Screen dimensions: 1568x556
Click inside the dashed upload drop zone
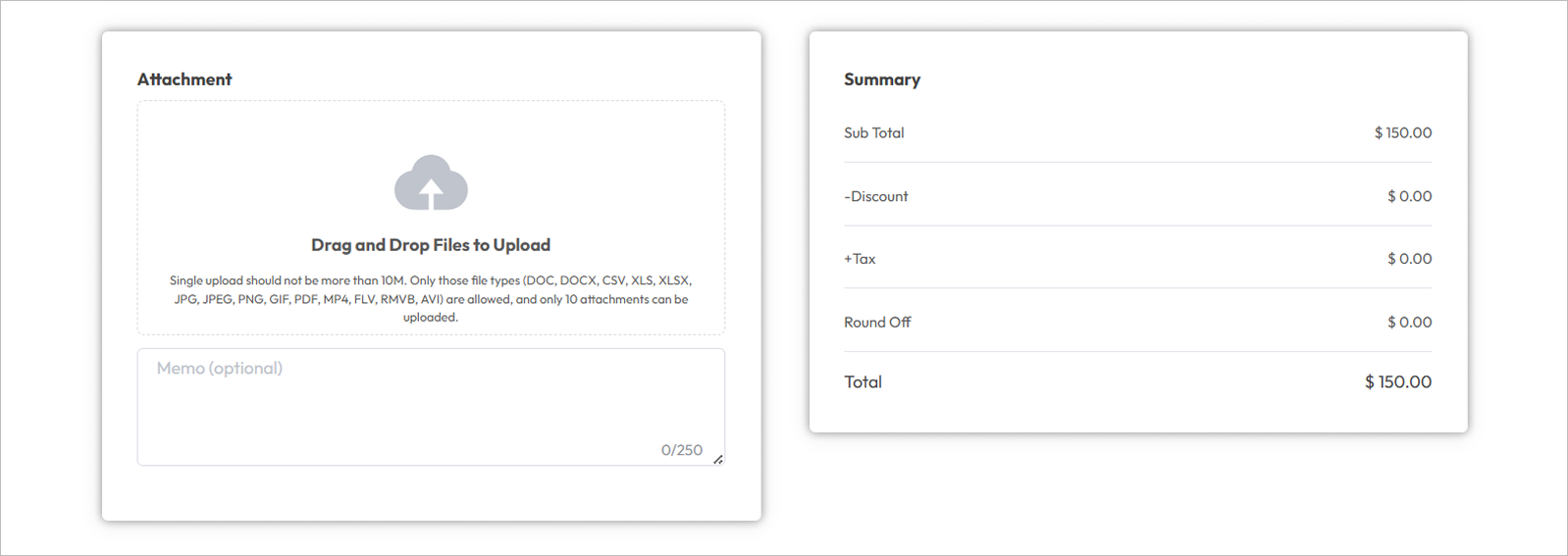tap(431, 218)
